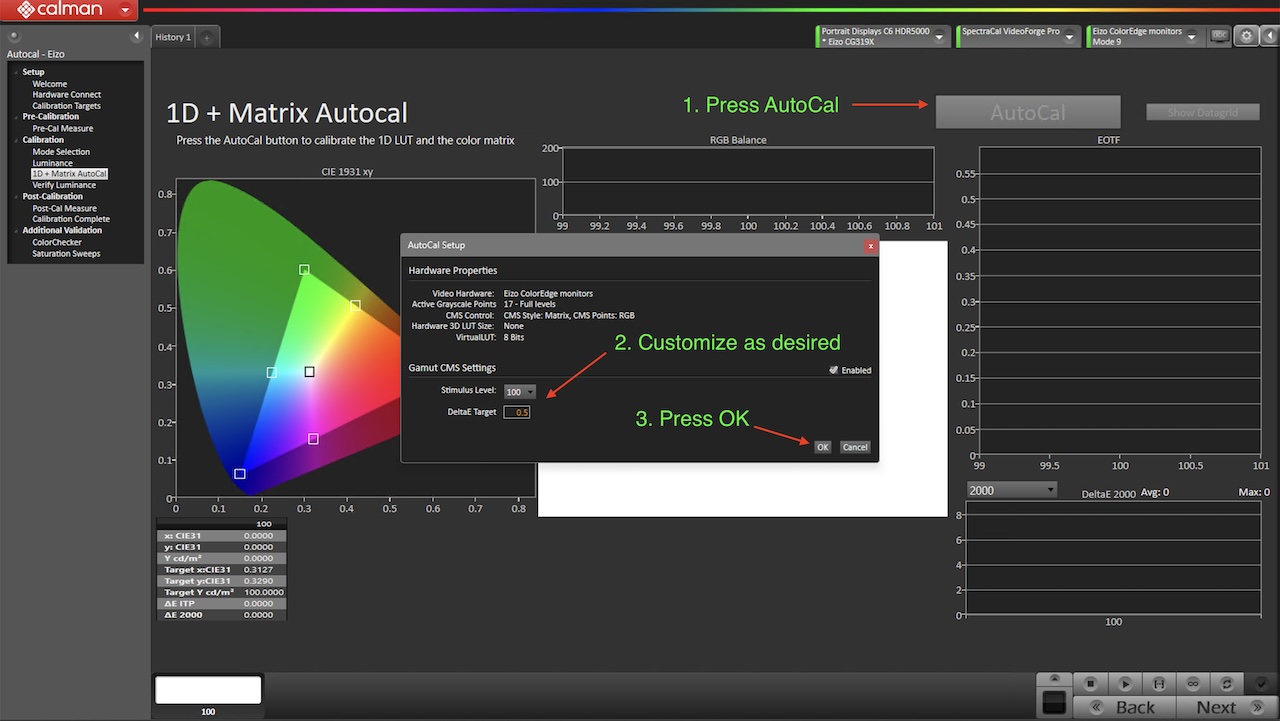Open the Welcome workflow page
The image size is (1280, 721).
tap(50, 84)
